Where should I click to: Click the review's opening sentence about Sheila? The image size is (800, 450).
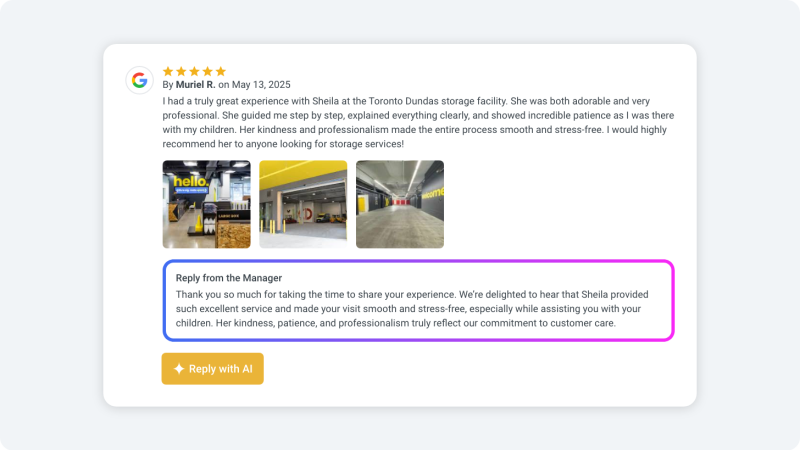click(x=400, y=100)
